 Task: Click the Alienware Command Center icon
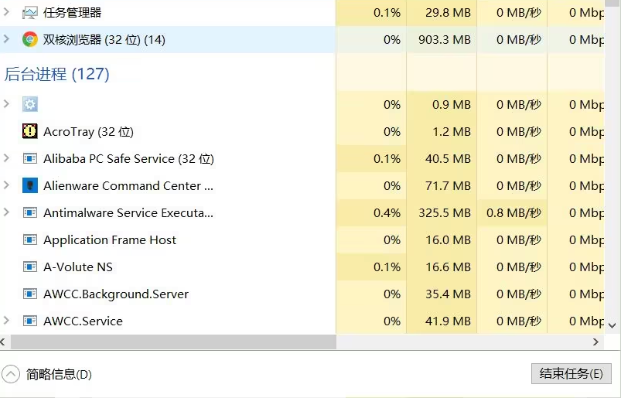30,185
